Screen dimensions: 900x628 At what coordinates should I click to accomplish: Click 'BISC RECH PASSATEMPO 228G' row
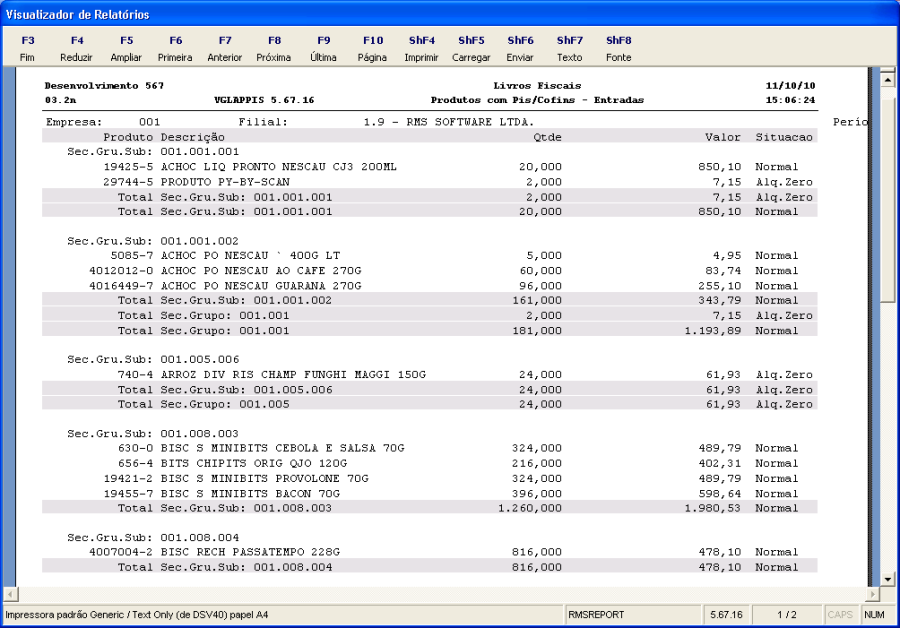point(429,552)
